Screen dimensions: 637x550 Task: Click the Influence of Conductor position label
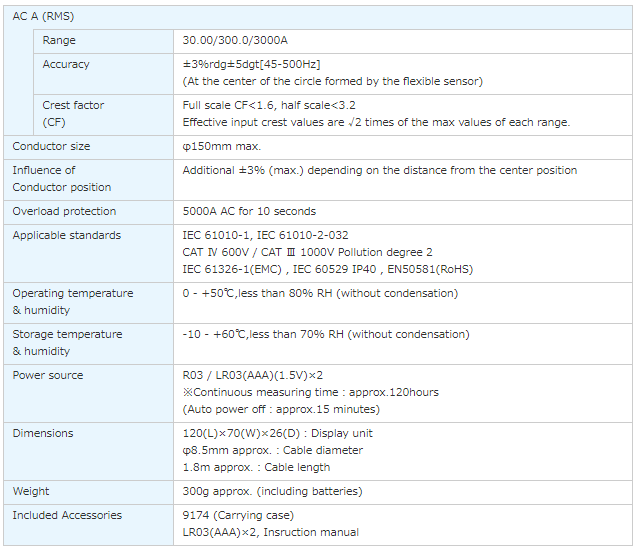pyautogui.click(x=61, y=178)
